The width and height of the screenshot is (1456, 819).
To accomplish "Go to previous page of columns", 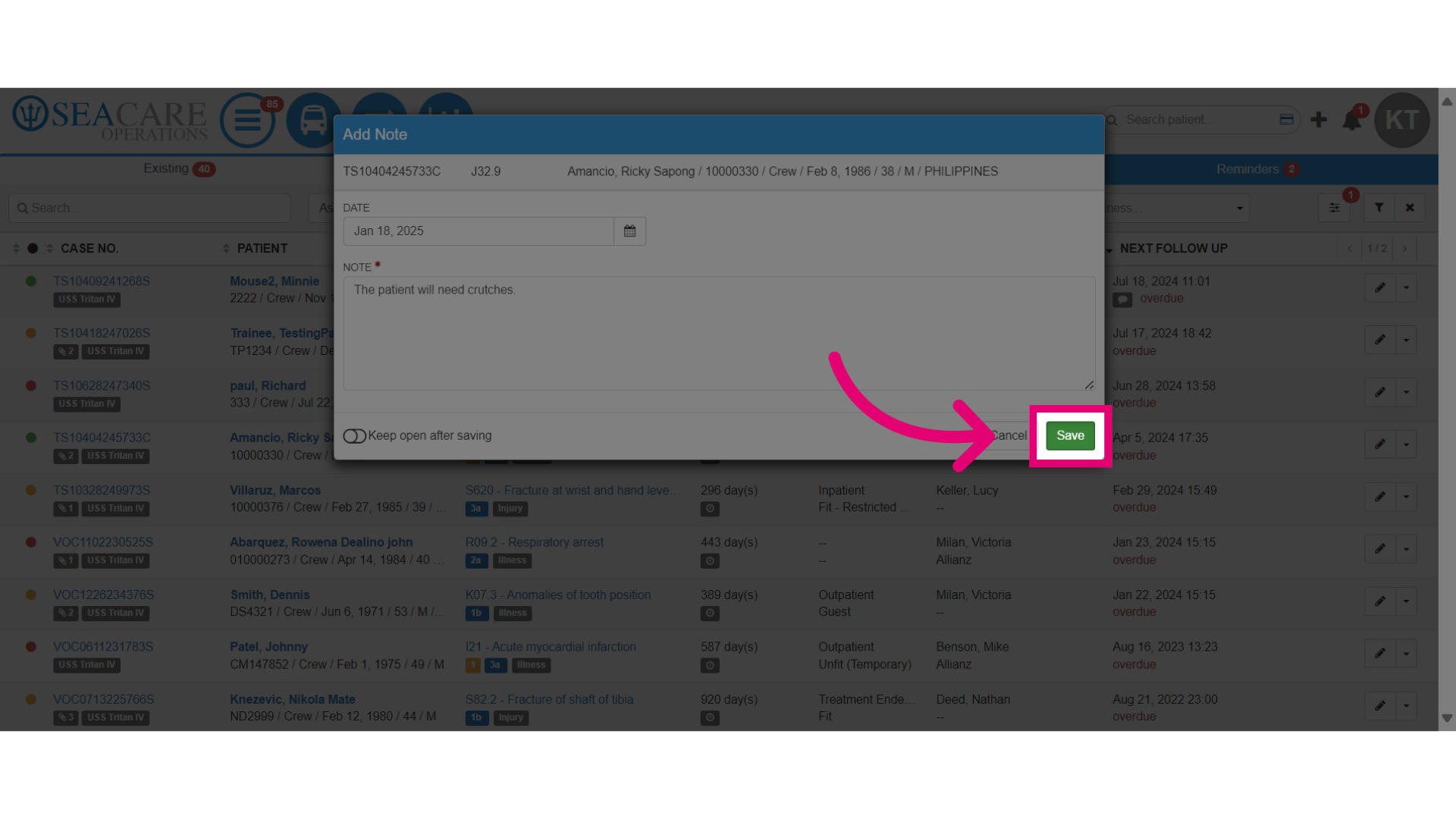I will (x=1350, y=249).
